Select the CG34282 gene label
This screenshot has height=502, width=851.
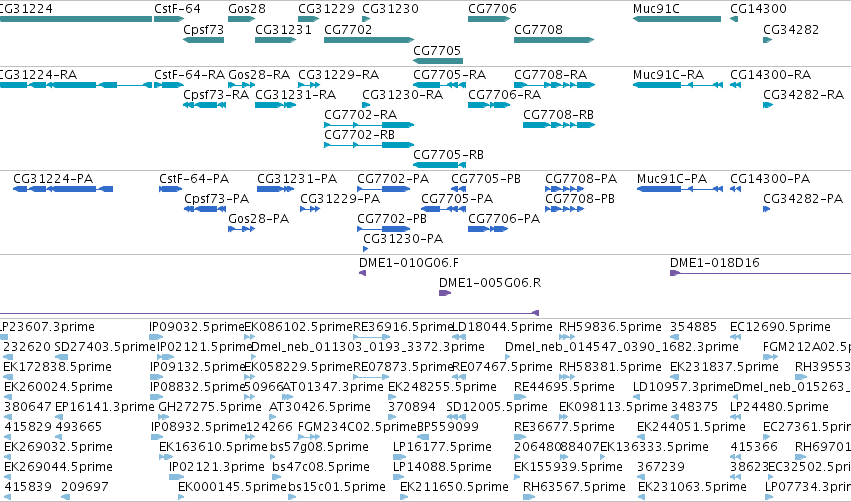[791, 29]
